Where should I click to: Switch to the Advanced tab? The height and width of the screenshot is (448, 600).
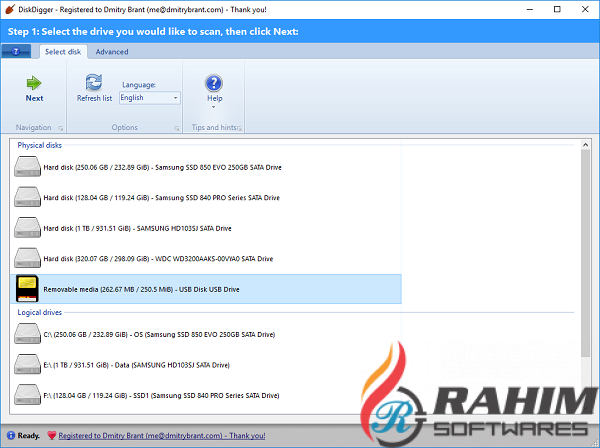(112, 52)
